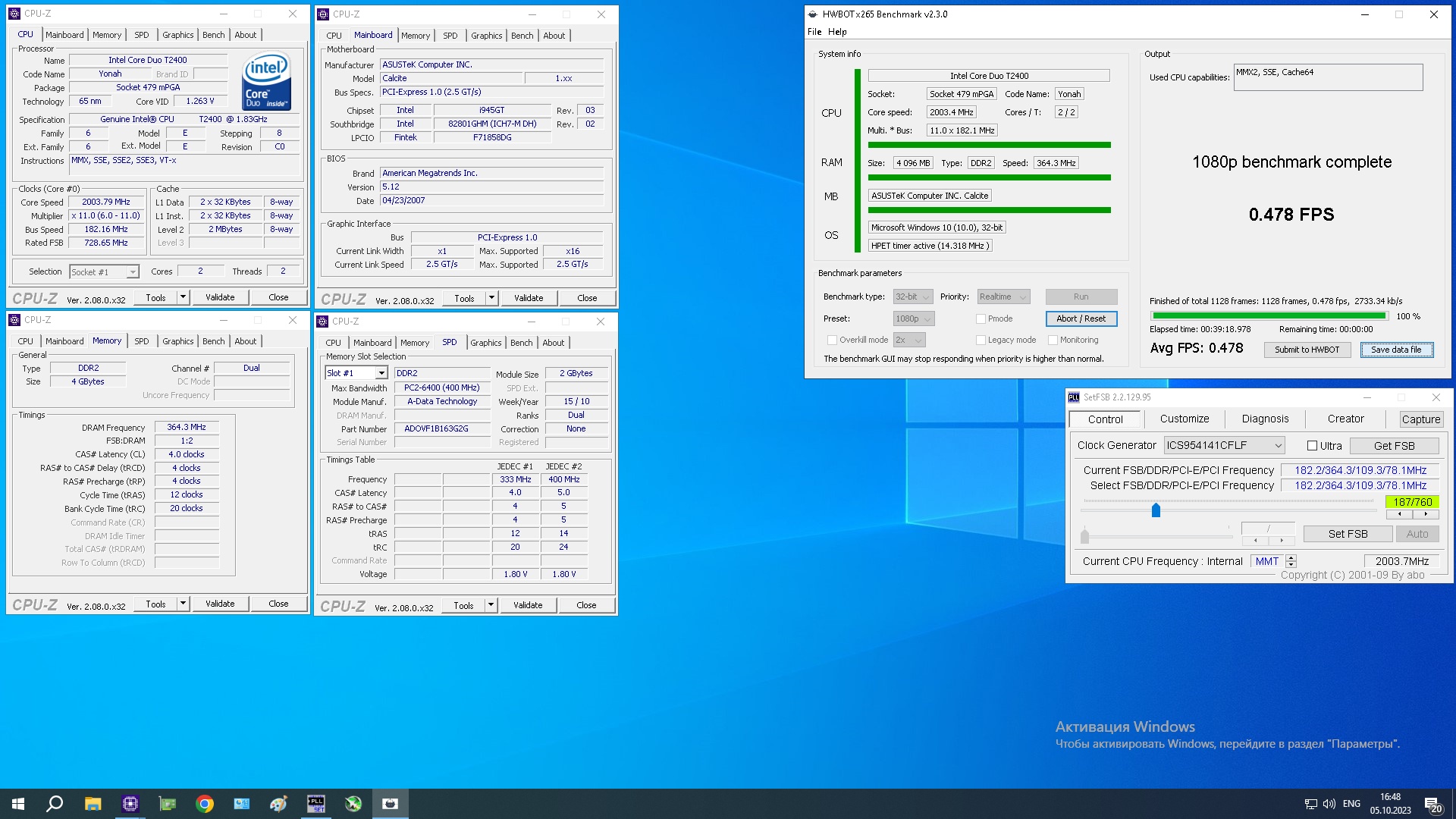Toggle the Pmode checkbox

click(981, 319)
